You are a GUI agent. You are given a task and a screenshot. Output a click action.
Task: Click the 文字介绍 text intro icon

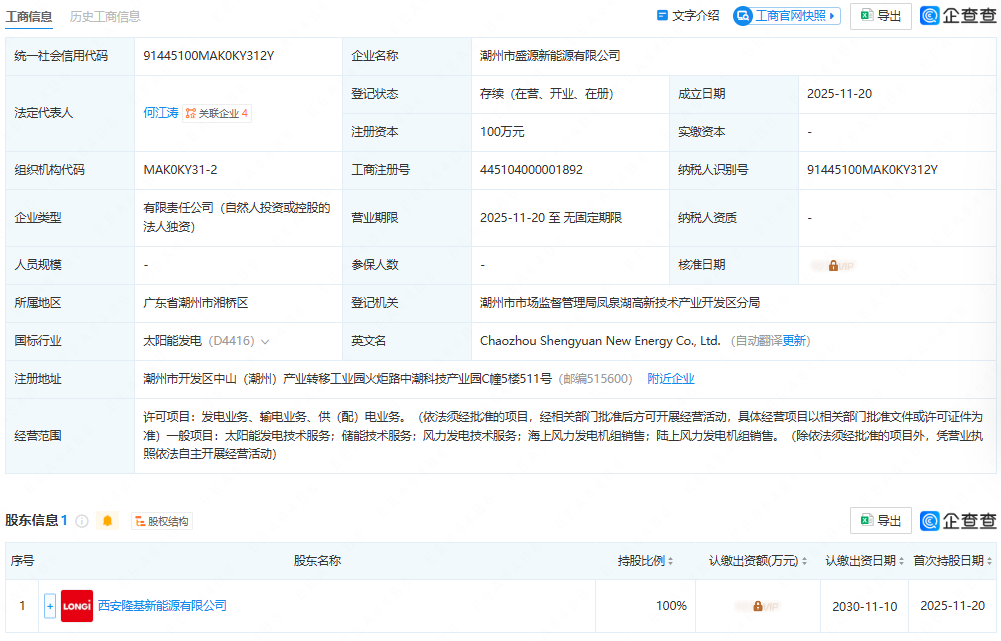(x=662, y=16)
